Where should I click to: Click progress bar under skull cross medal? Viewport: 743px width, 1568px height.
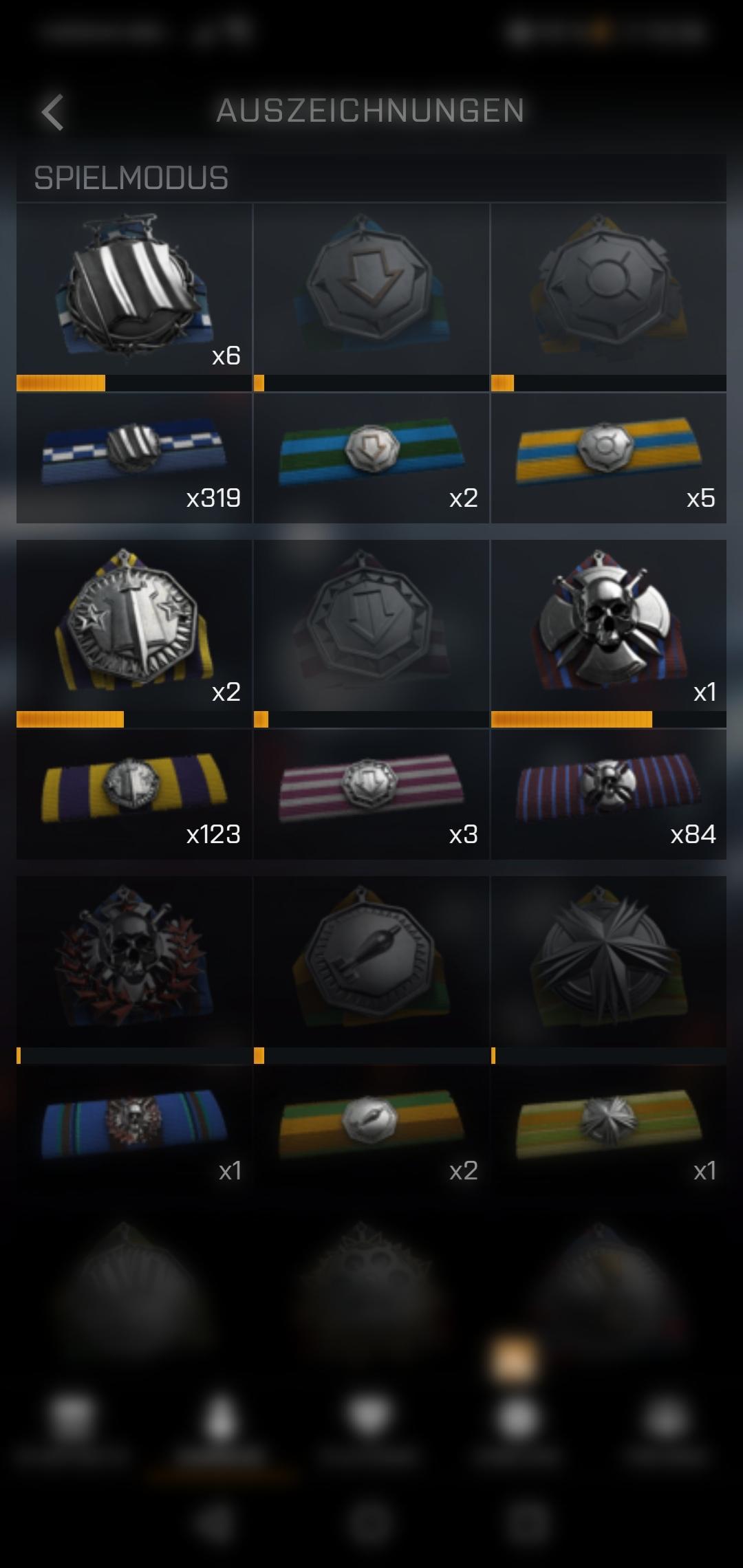(x=609, y=719)
